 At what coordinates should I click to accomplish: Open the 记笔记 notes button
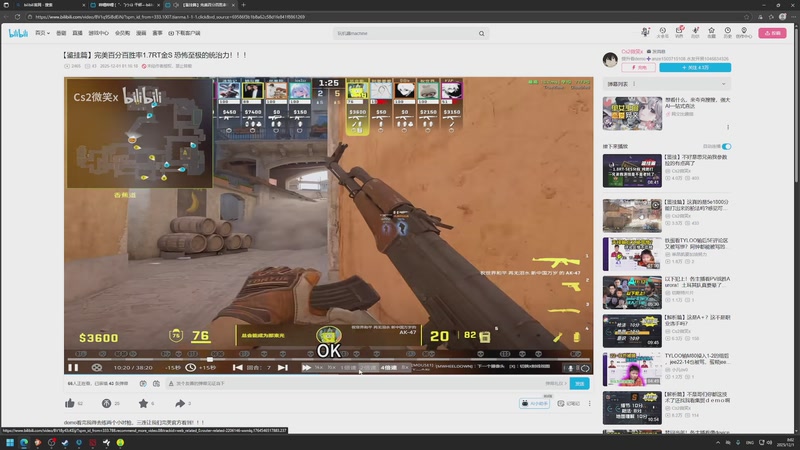click(568, 403)
